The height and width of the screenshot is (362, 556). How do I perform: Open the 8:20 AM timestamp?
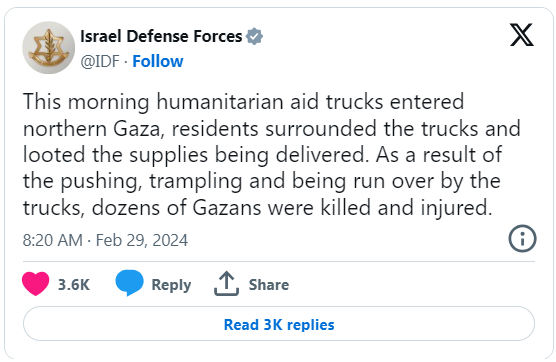(x=52, y=240)
